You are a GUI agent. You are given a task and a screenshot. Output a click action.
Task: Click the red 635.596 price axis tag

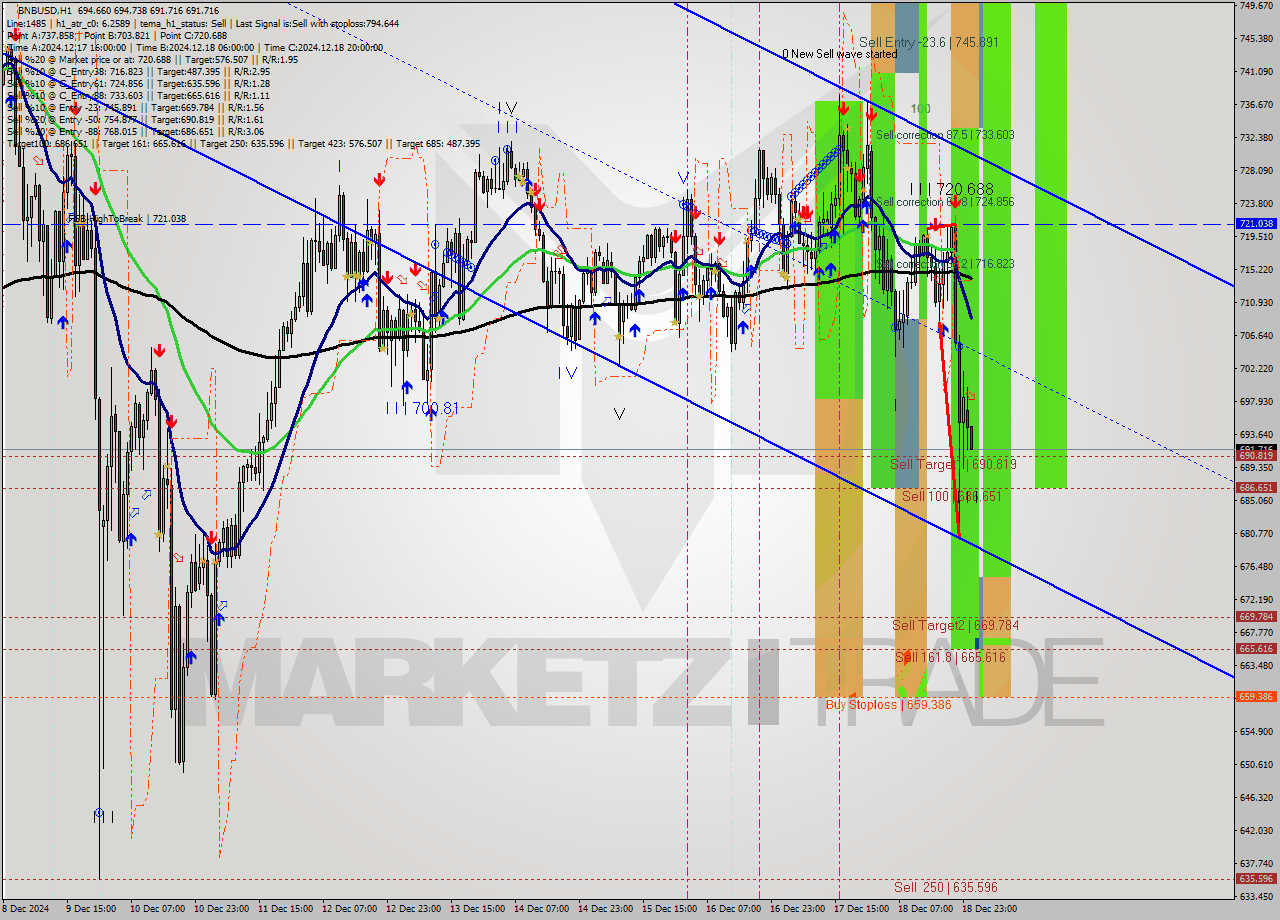1256,879
